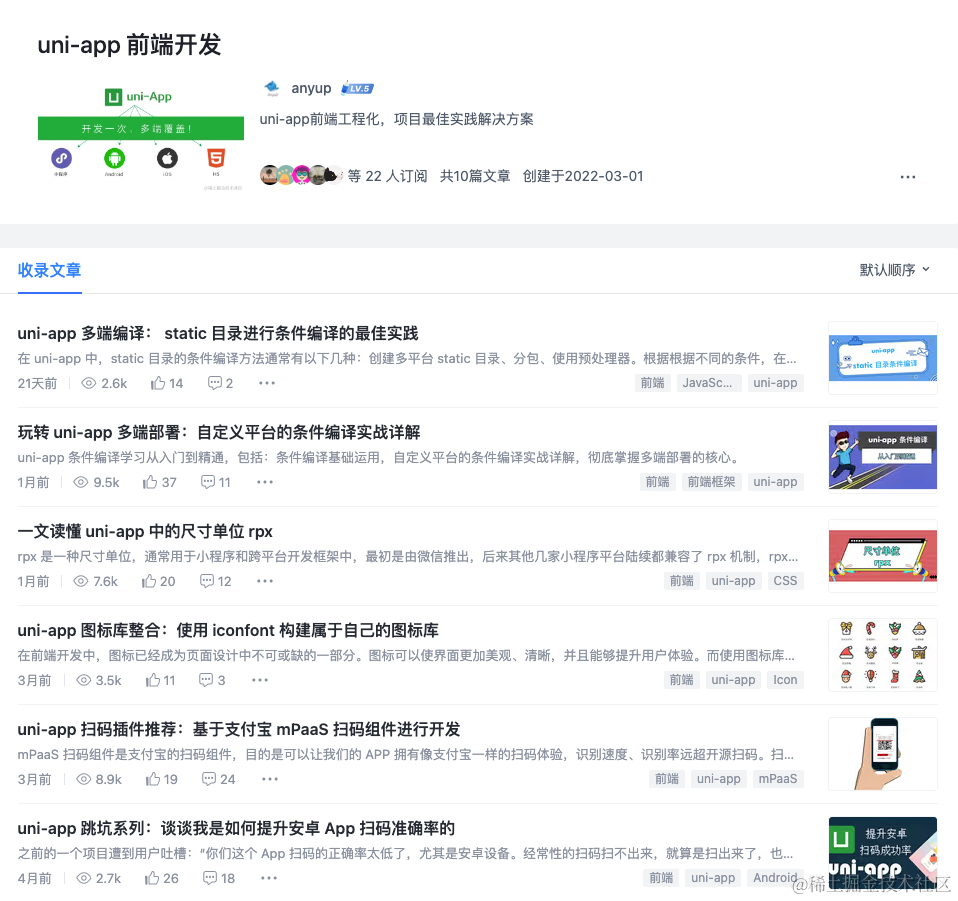Open the Christmas icons article thumbnail
The width and height of the screenshot is (958, 901).
click(x=883, y=655)
